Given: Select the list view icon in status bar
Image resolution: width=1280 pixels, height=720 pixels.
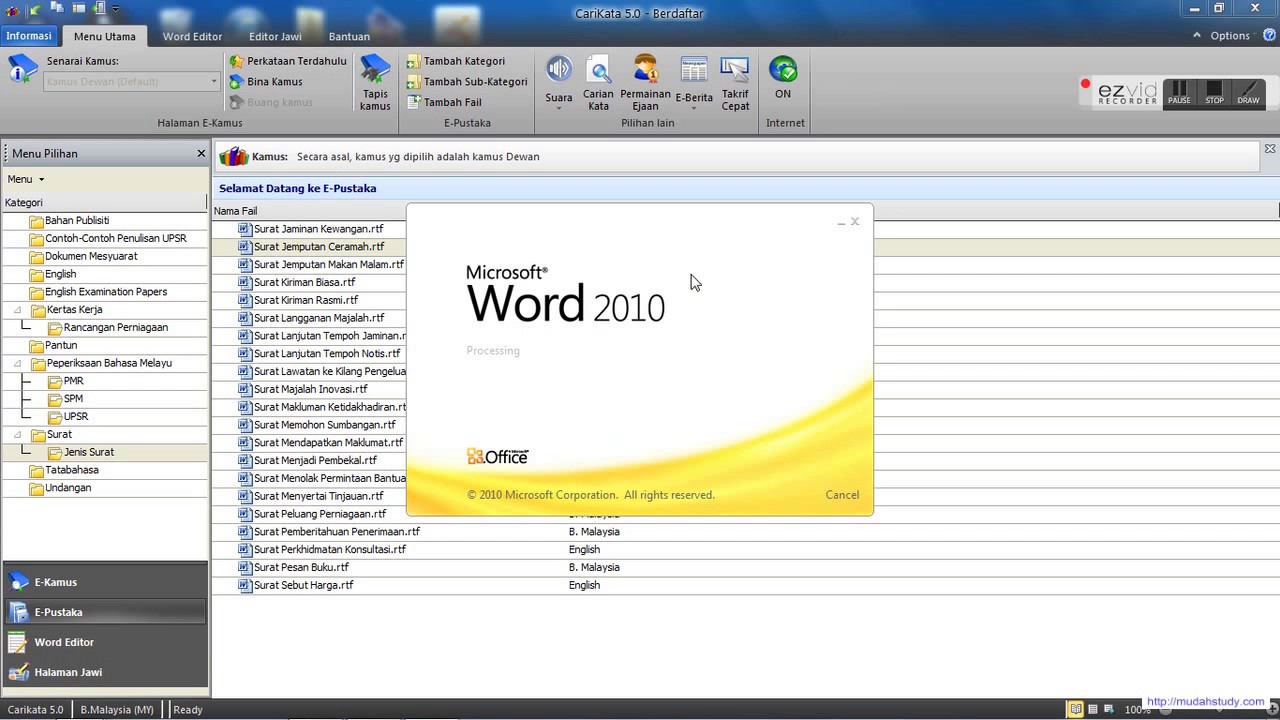Looking at the screenshot, I should 1092,709.
